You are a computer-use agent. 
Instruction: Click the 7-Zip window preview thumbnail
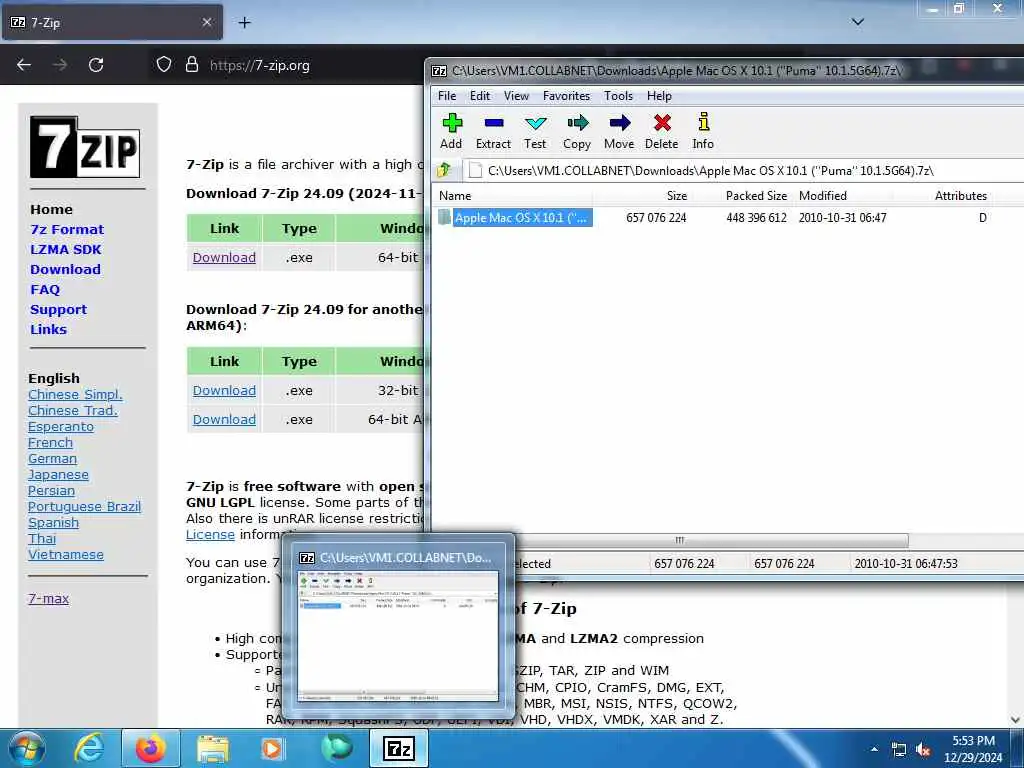pyautogui.click(x=398, y=635)
